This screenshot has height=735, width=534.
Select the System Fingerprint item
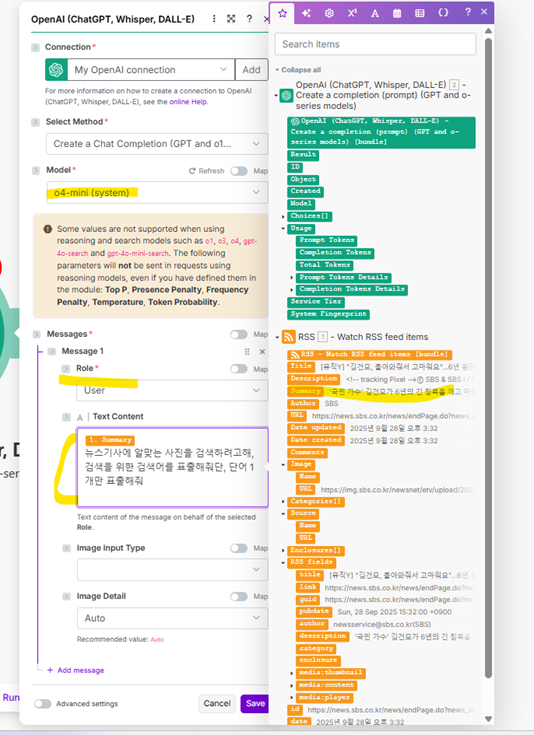point(328,314)
